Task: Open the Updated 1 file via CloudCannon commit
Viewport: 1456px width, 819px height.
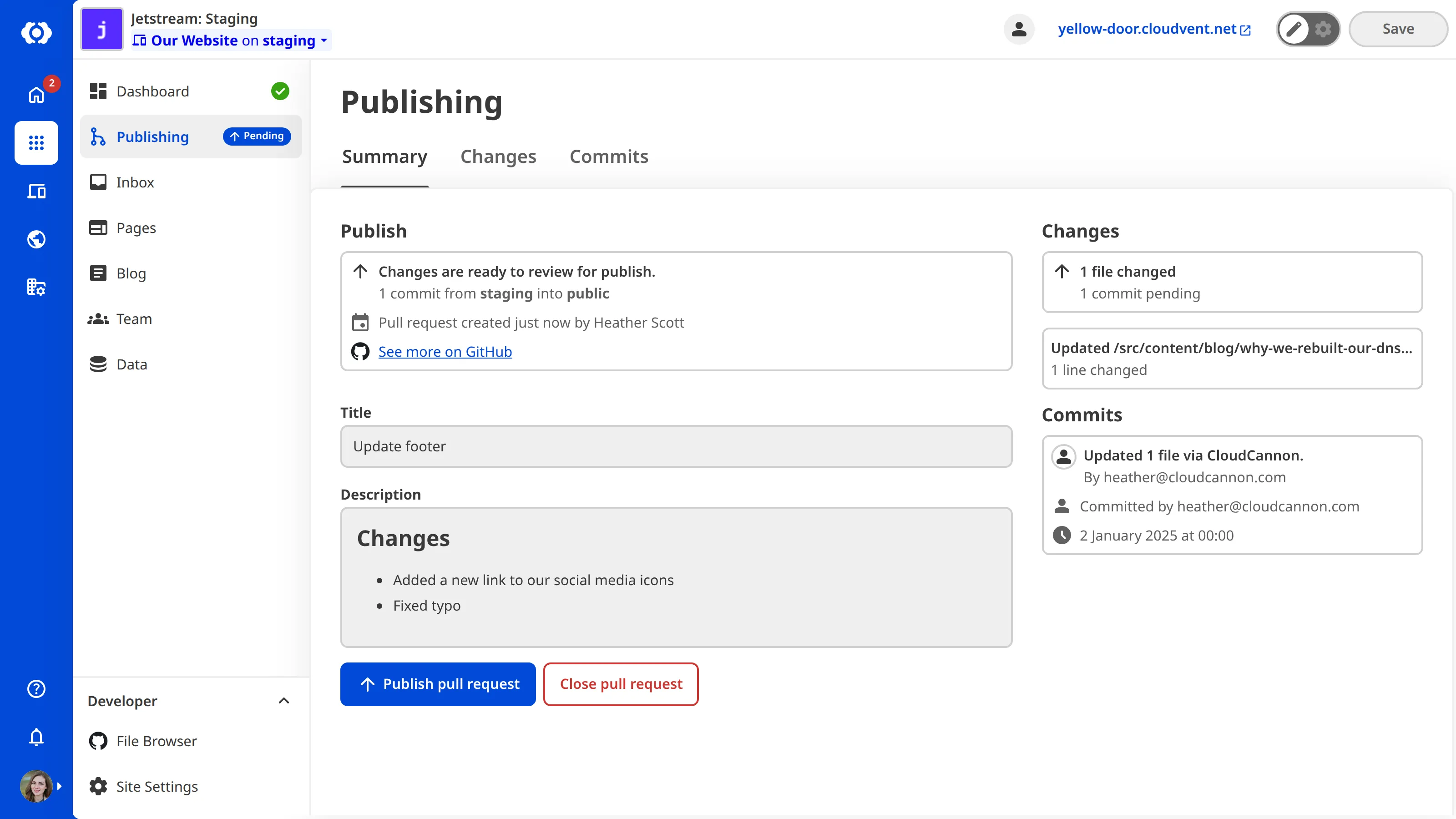Action: point(1232,495)
